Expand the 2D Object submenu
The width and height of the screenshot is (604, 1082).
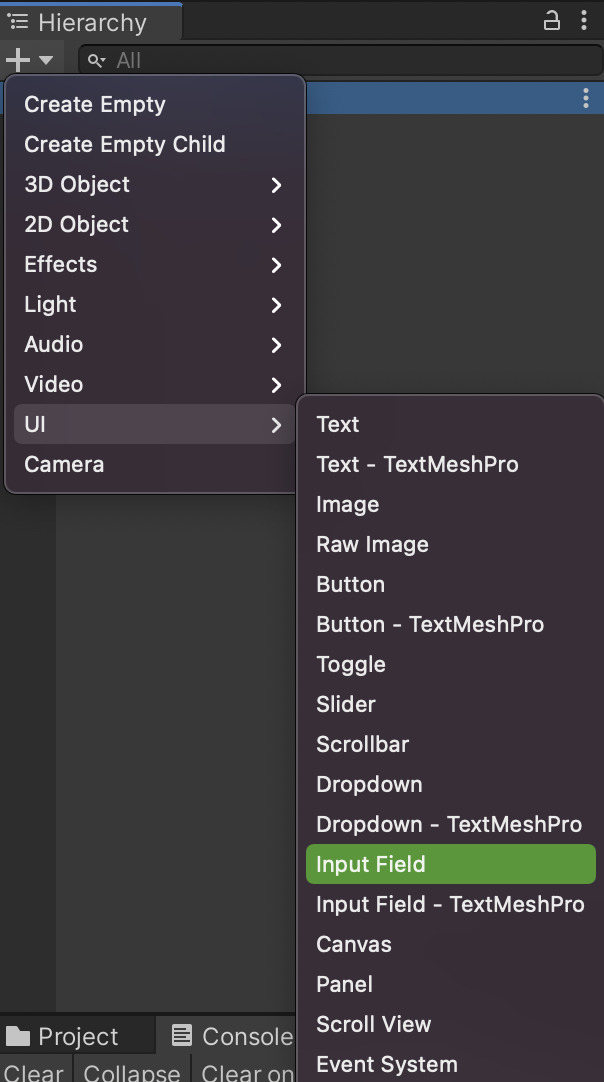155,224
